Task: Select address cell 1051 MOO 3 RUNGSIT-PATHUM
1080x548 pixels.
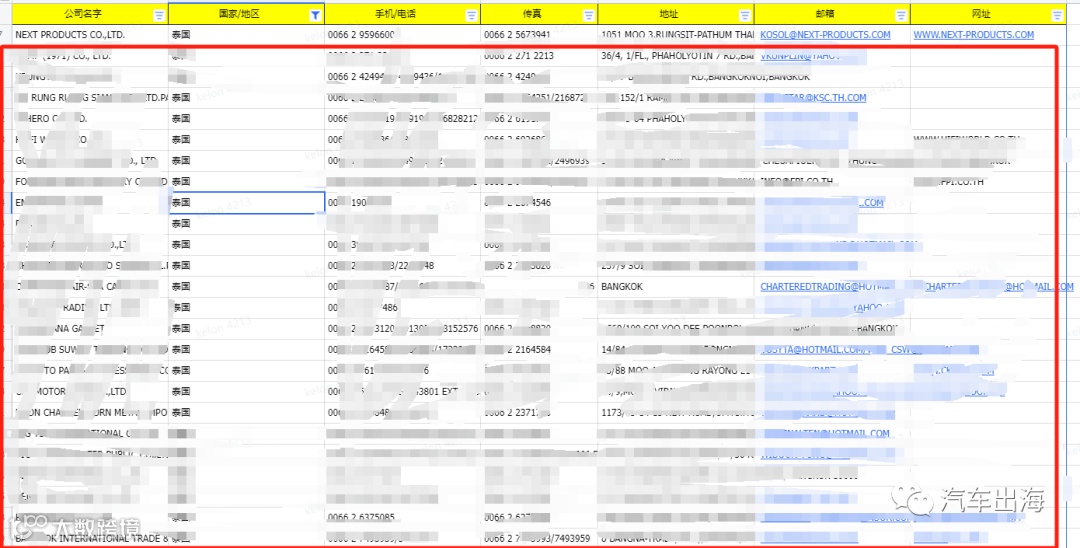Action: tap(676, 34)
